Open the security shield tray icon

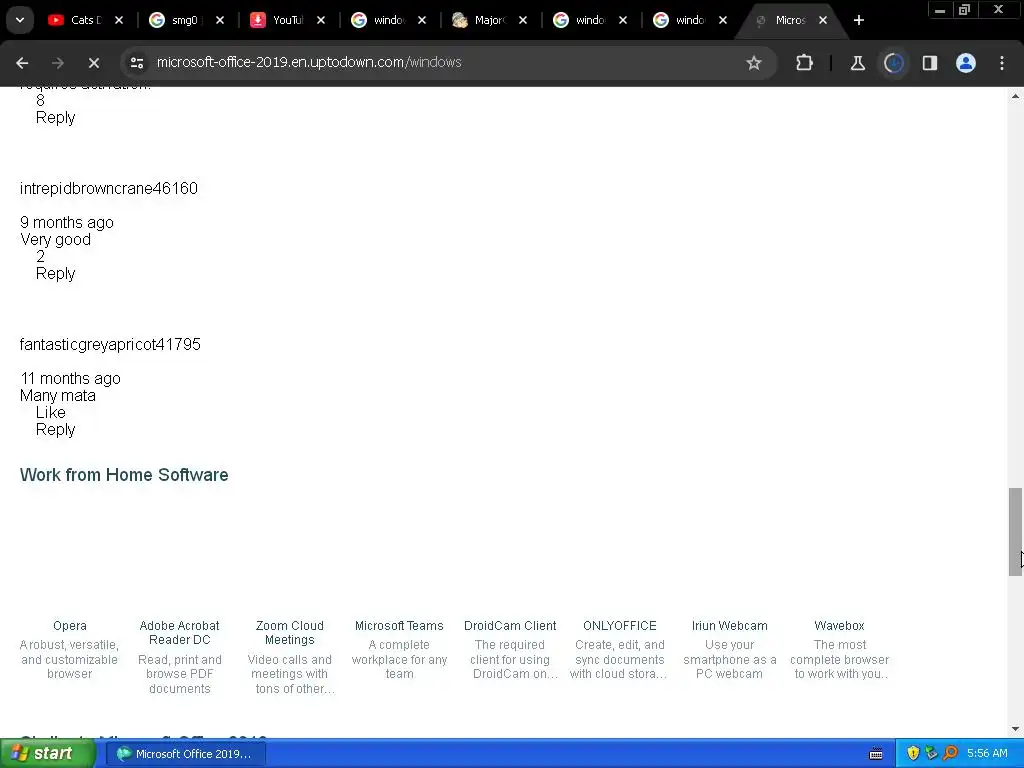pyautogui.click(x=913, y=754)
